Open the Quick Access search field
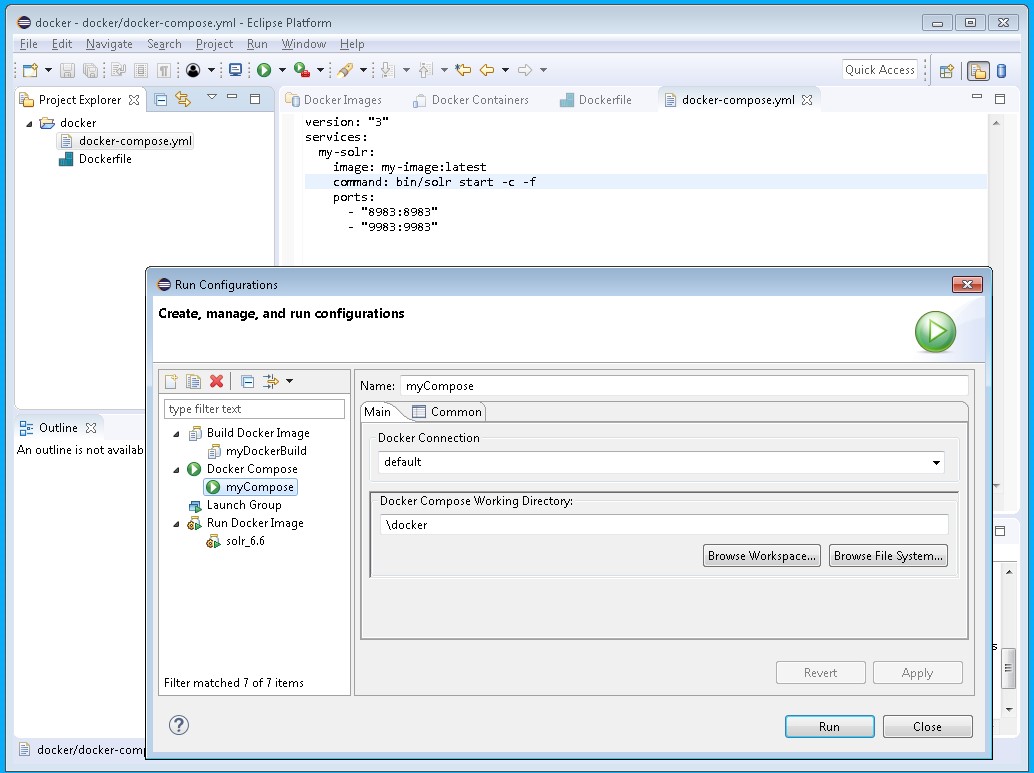Viewport: 1034px width, 773px height. pyautogui.click(x=879, y=70)
